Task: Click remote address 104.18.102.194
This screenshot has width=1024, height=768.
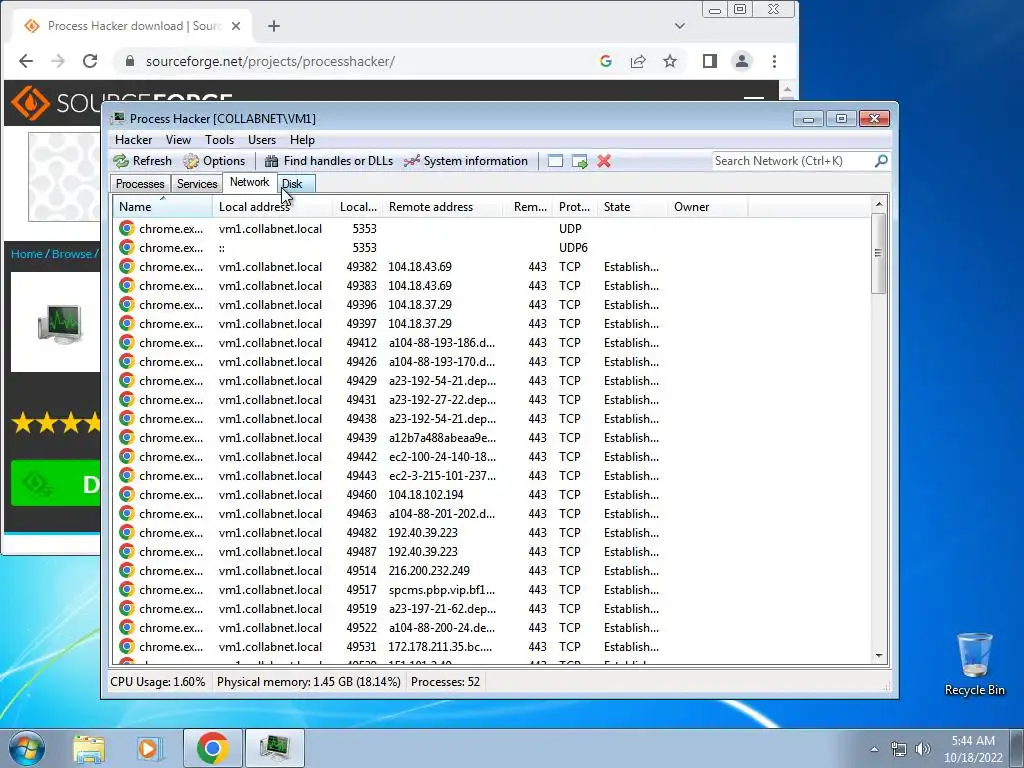Action: [x=426, y=494]
